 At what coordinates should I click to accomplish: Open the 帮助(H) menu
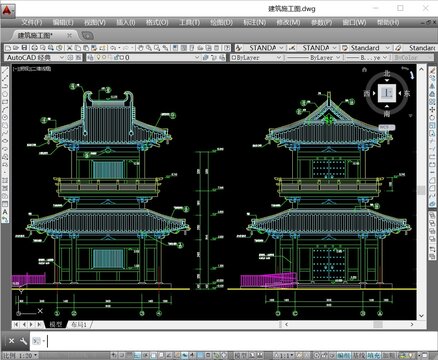[x=388, y=22]
